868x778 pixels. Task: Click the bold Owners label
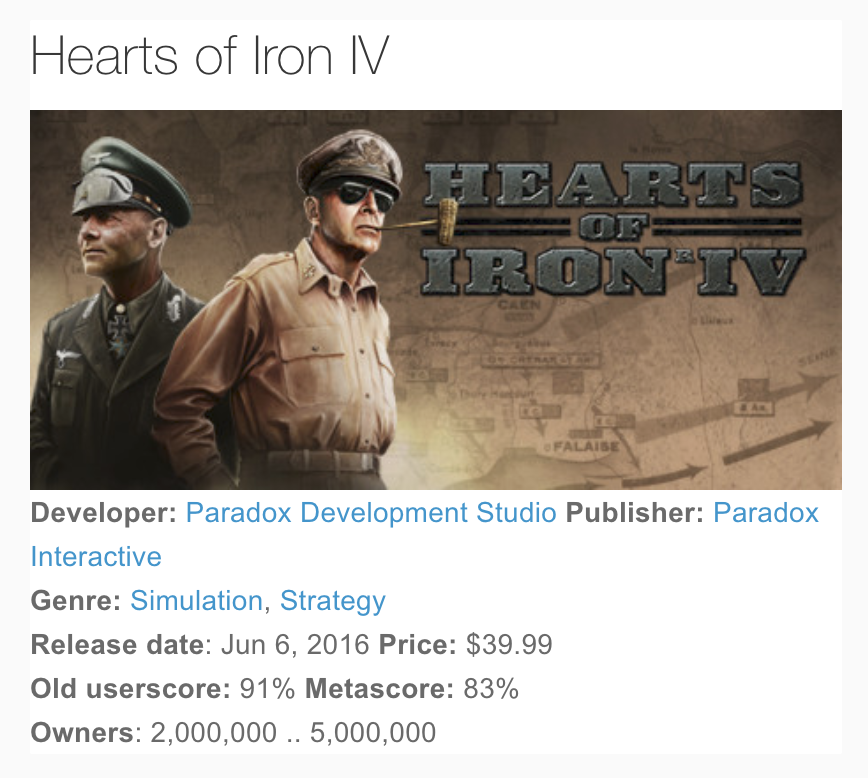point(82,733)
